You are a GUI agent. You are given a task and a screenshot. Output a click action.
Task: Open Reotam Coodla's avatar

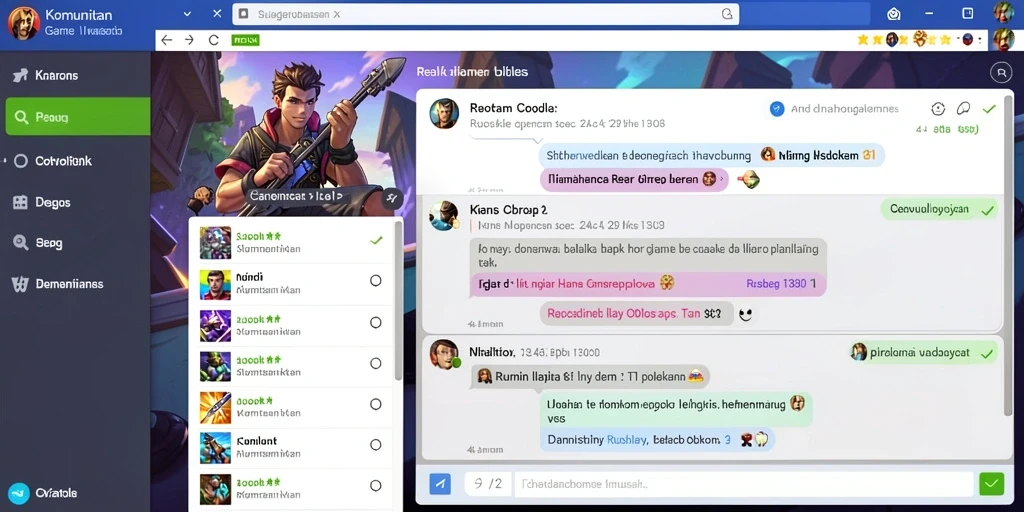tap(444, 113)
